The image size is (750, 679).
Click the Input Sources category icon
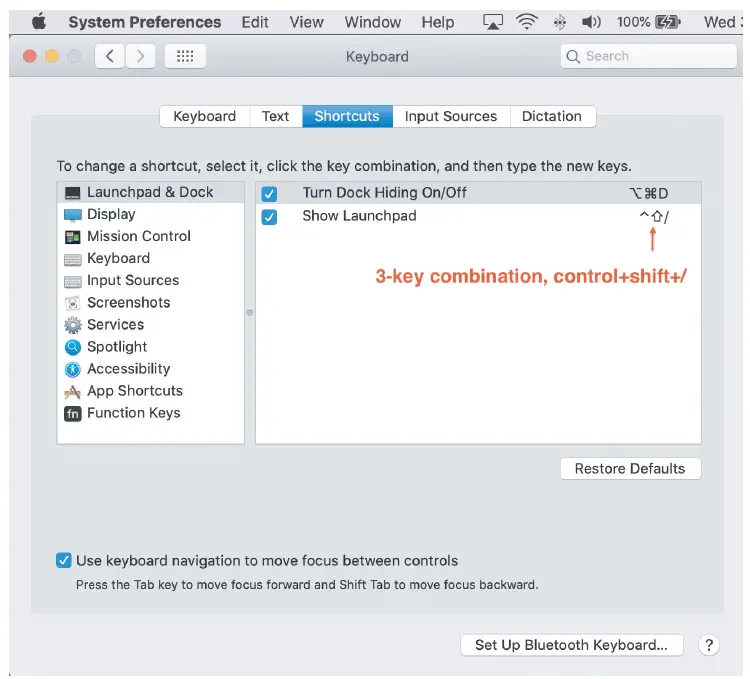click(x=73, y=281)
